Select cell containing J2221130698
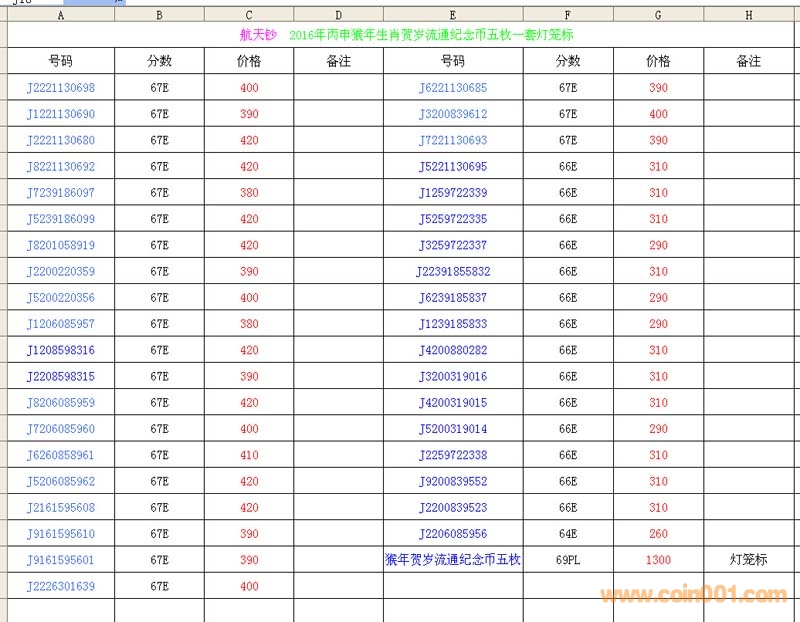Screen dimensions: 800x622 [61, 88]
